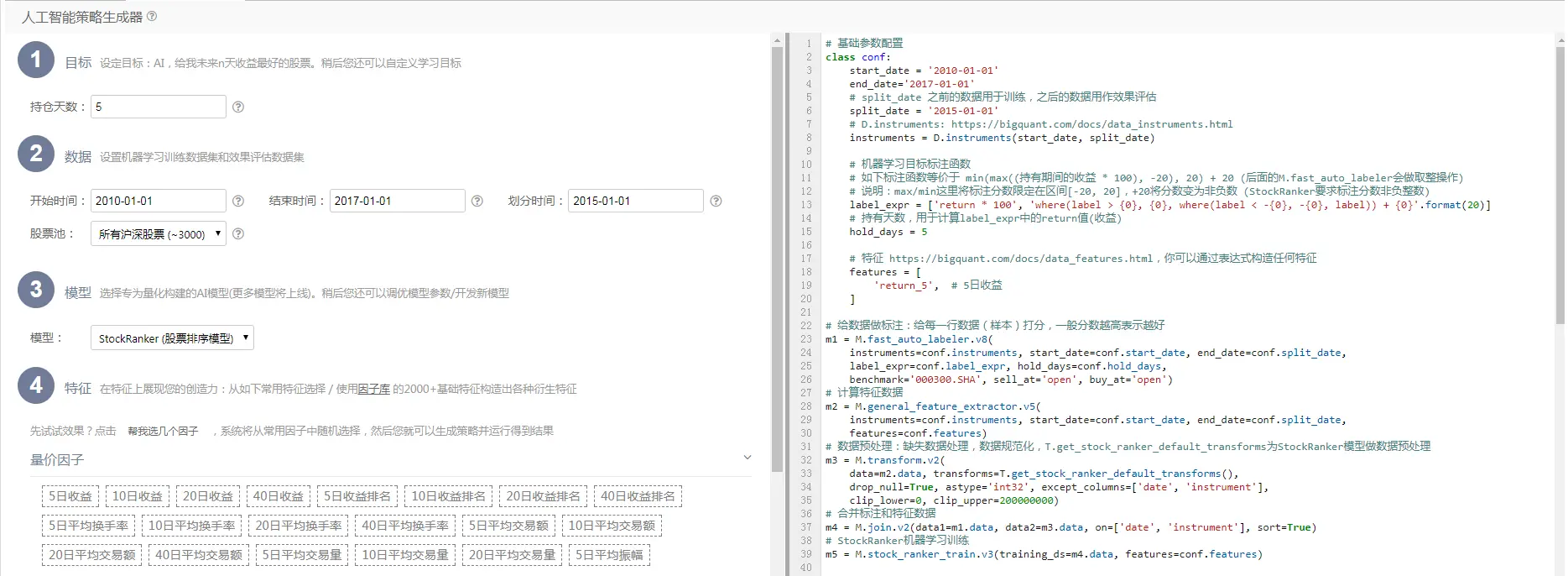
Task: Select the 40日平均换手率 factor tag
Action: click(405, 526)
